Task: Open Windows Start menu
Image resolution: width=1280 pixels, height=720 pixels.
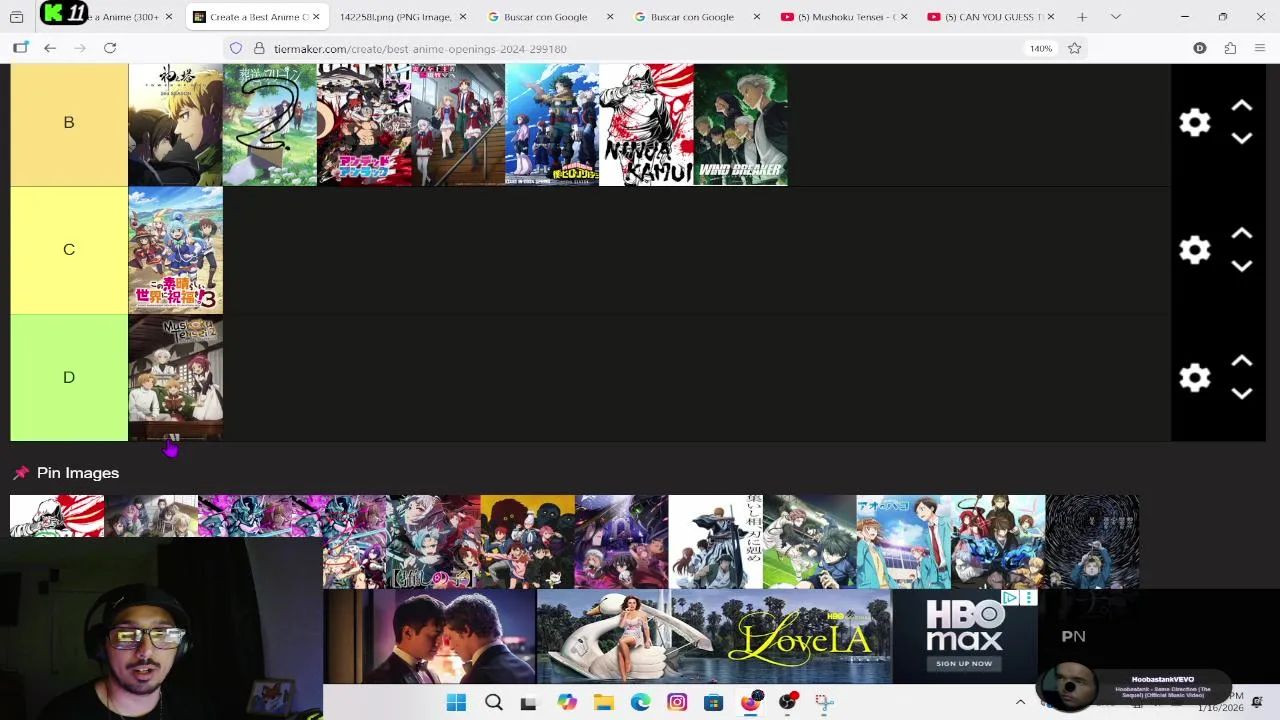Action: tap(456, 702)
